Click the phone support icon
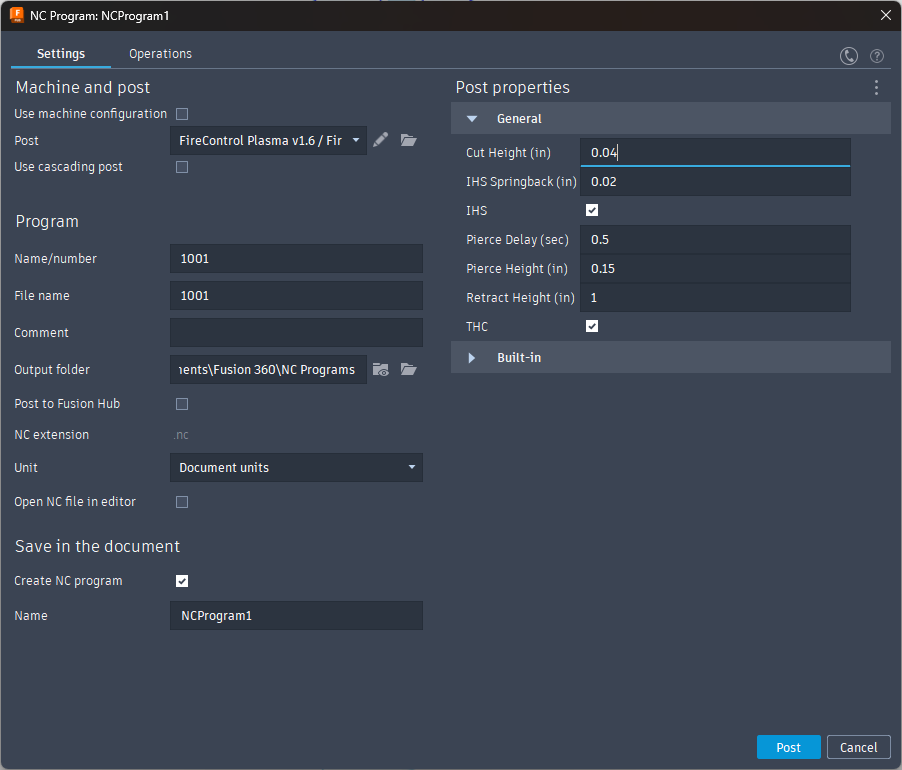 [x=849, y=56]
